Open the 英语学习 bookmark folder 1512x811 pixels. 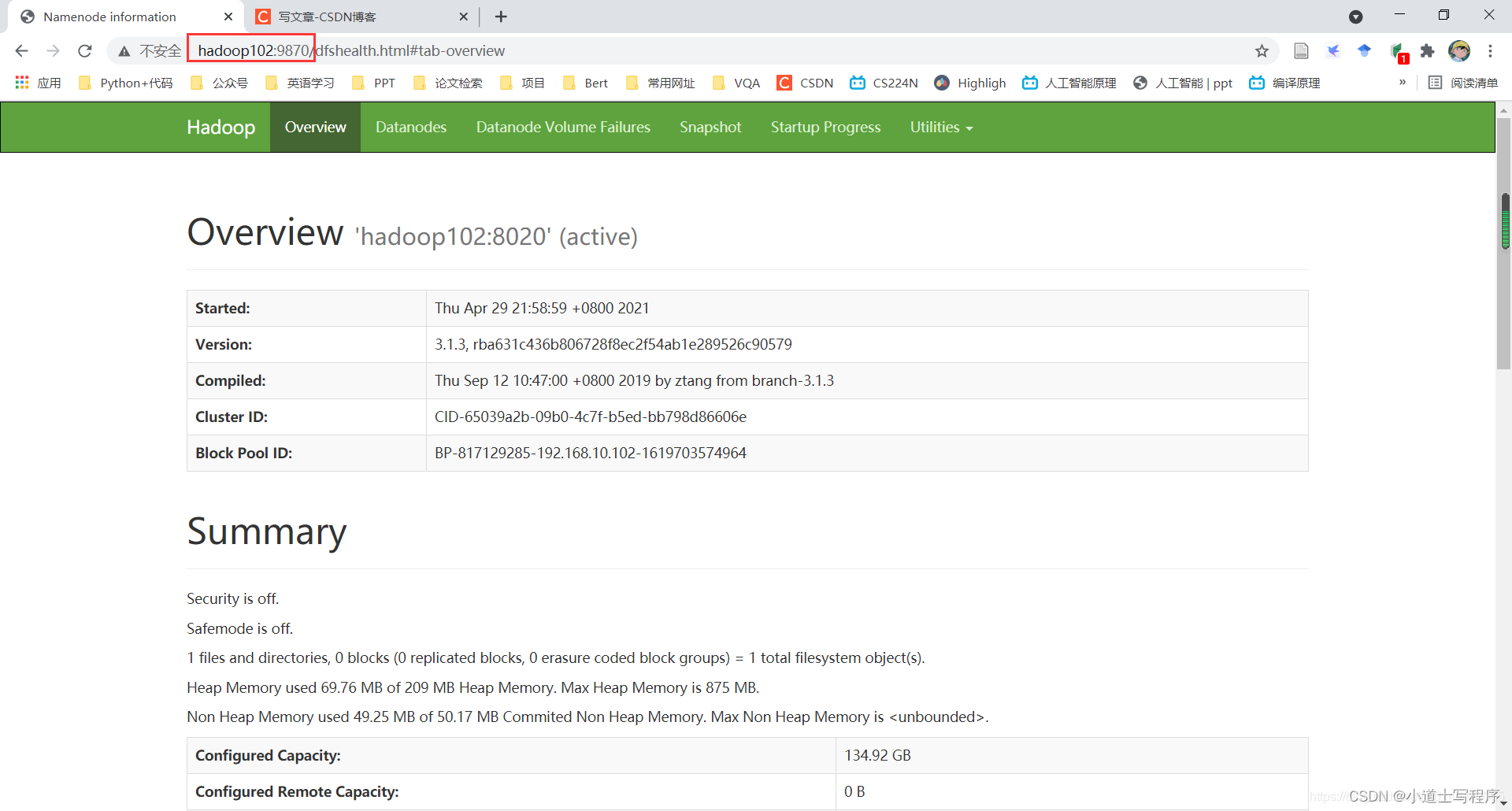pos(300,83)
